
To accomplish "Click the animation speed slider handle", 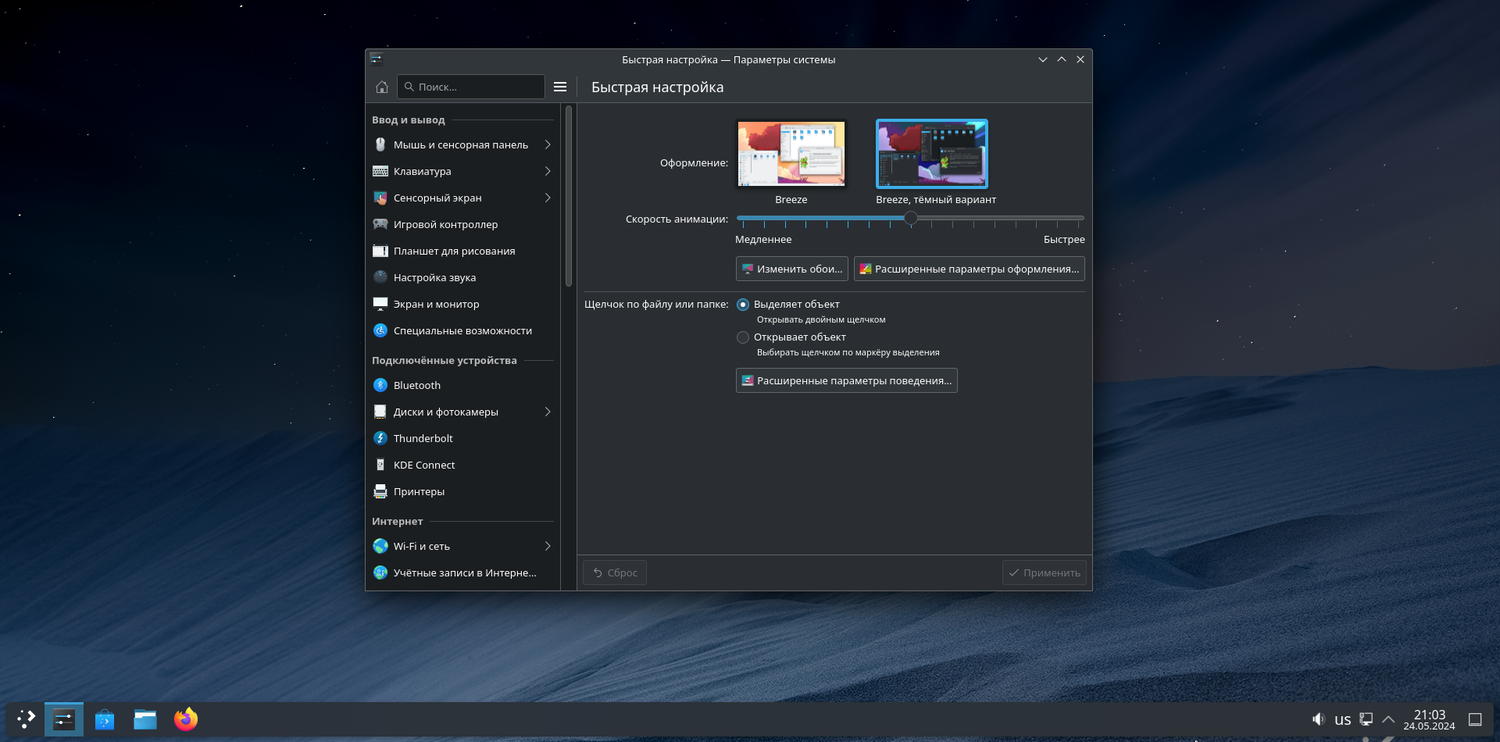I will [x=911, y=218].
